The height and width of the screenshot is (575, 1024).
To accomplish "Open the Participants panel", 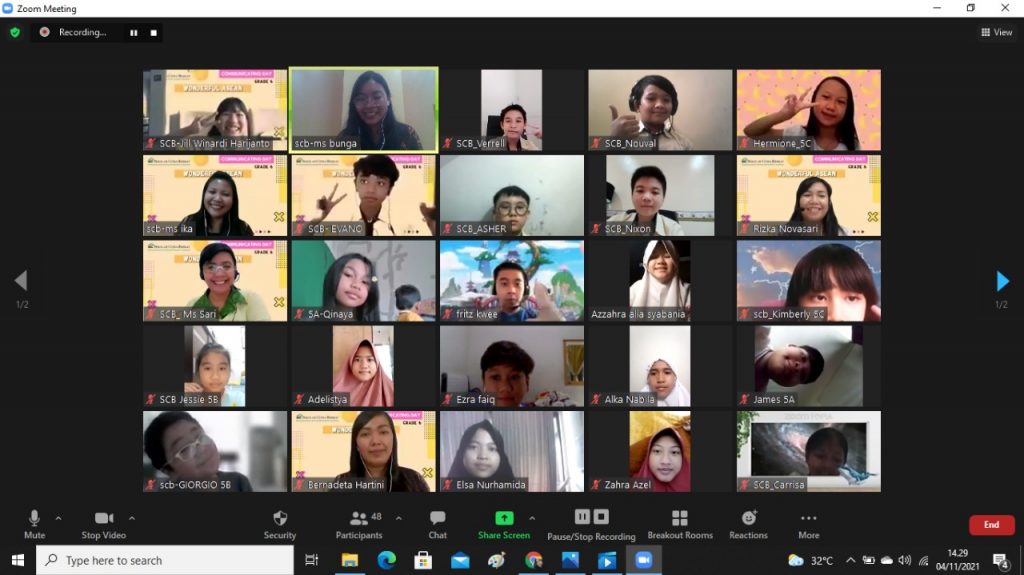I will [x=359, y=523].
